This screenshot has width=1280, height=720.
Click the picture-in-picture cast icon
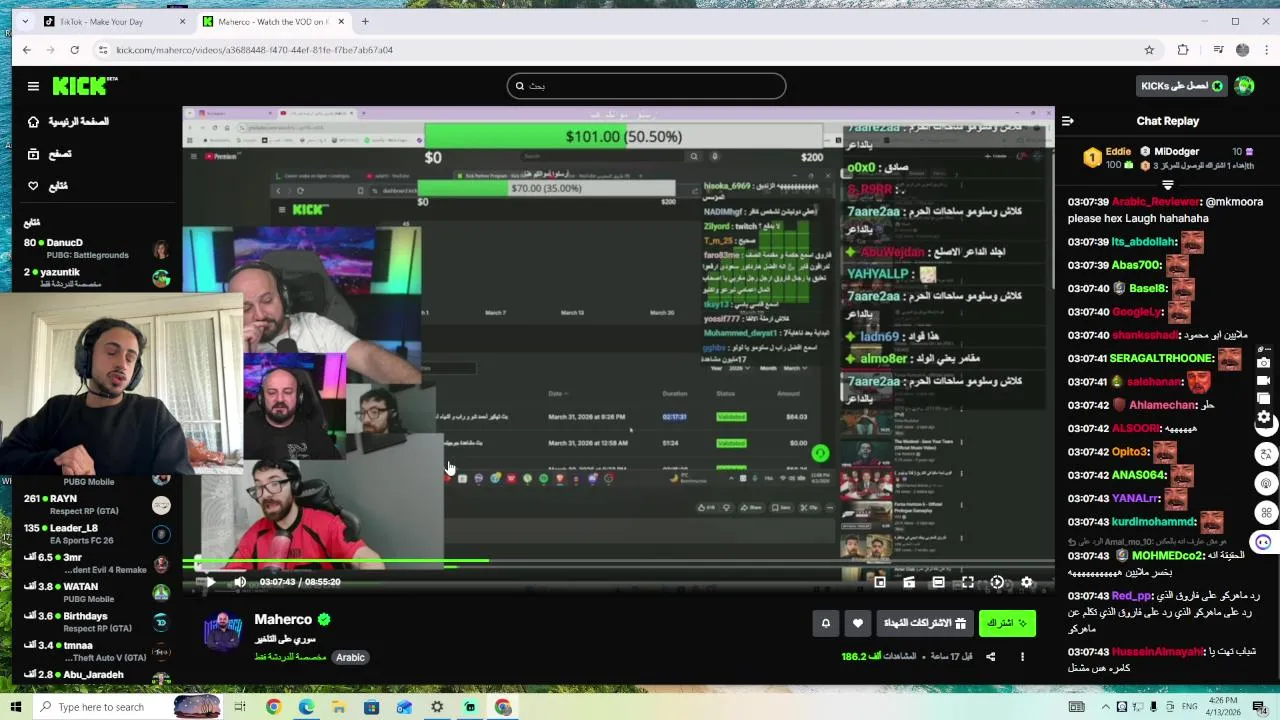879,582
